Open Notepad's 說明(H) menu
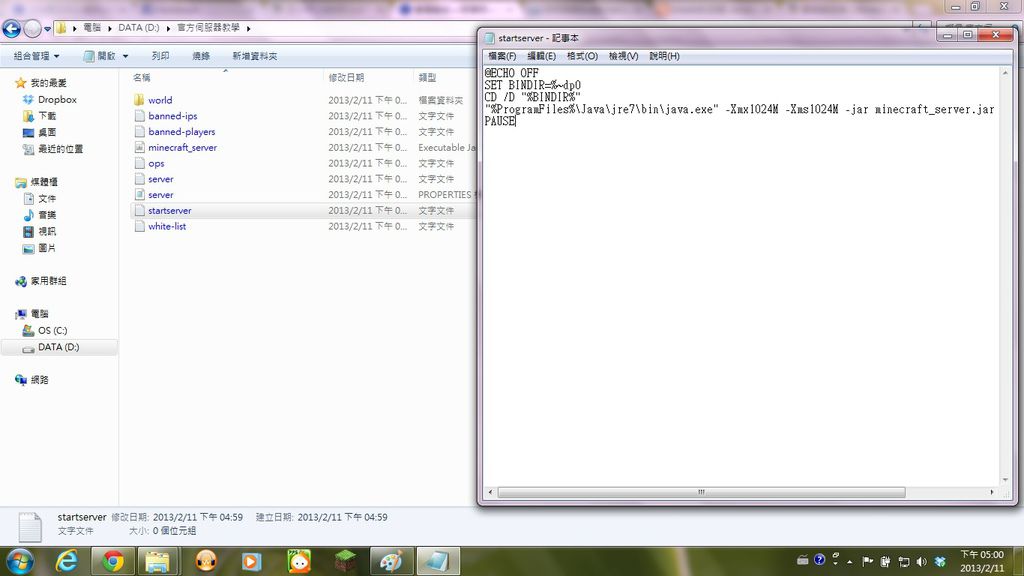The width and height of the screenshot is (1024, 576). pos(664,56)
